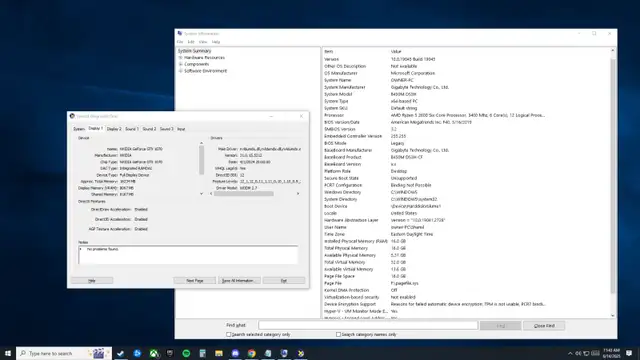
Task: Click Device list scroll down arrow
Action: point(201,193)
